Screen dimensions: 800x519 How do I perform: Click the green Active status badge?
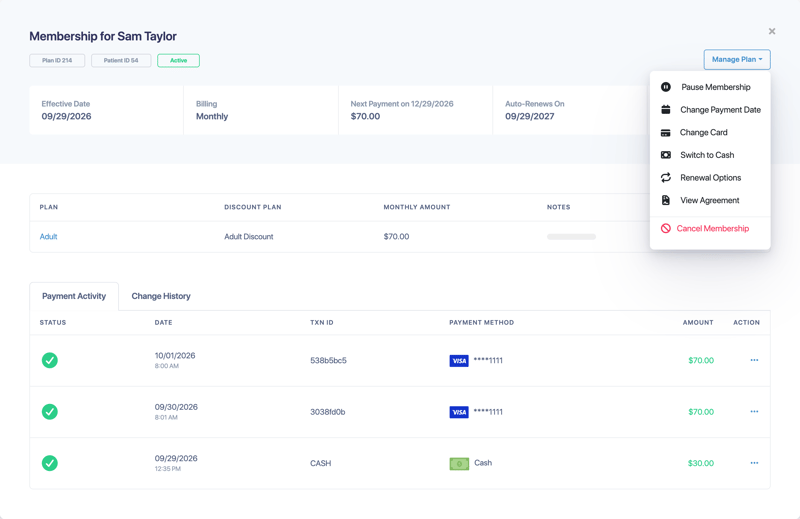179,60
